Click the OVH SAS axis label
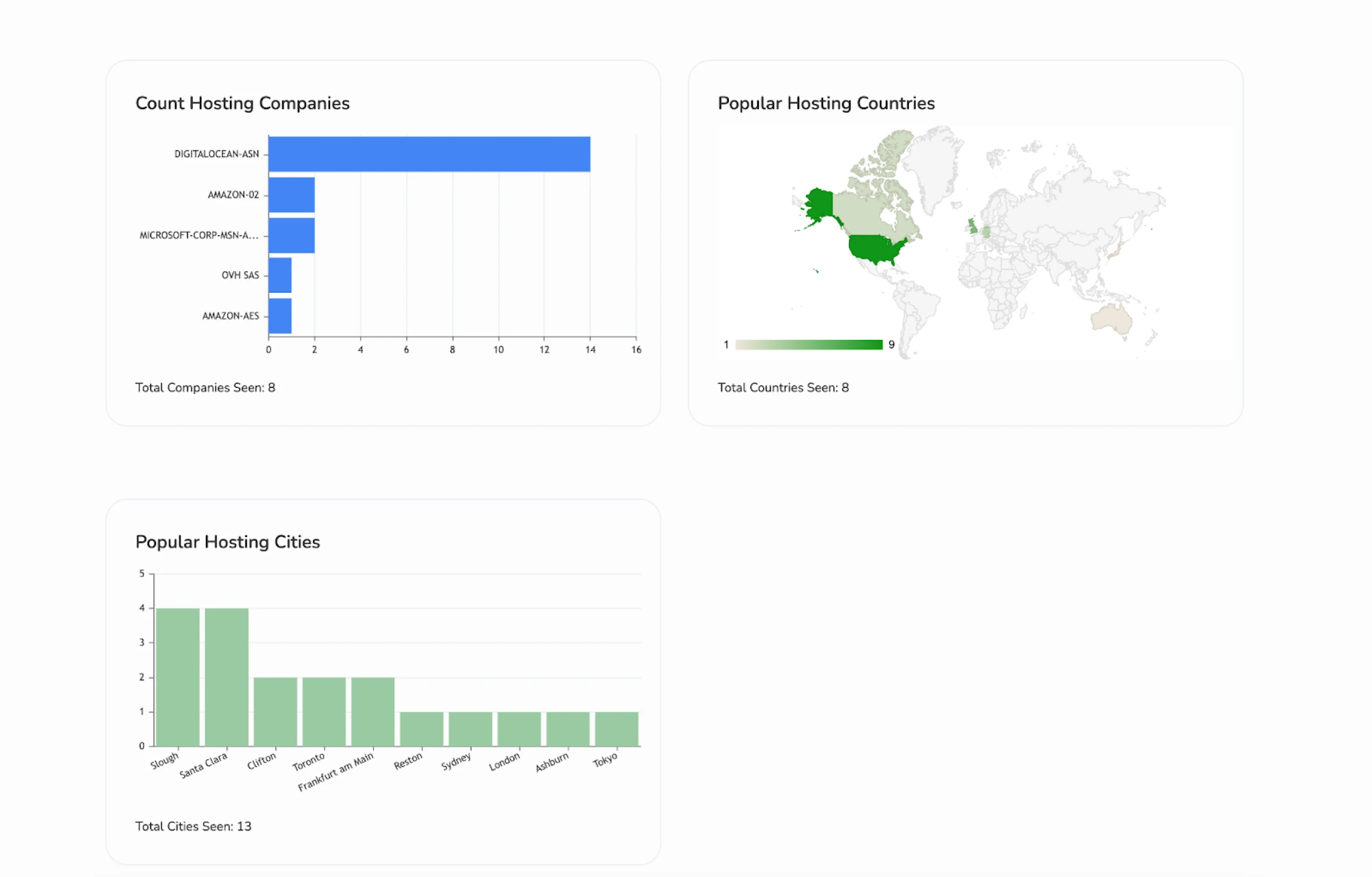Screen dimensions: 1372x877 (x=240, y=275)
